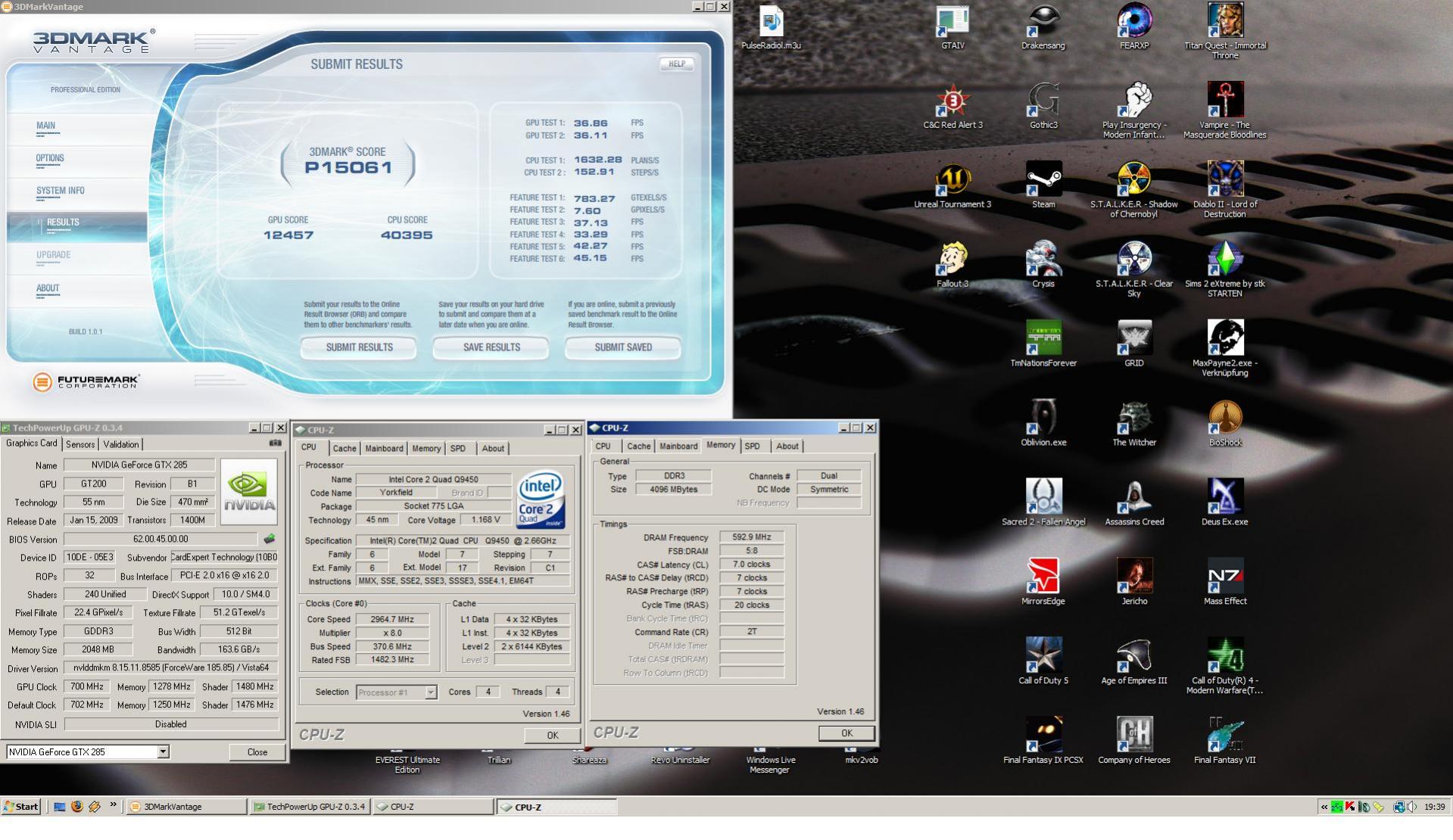
Task: Launch the Drakensang desktop icon
Action: tap(1043, 26)
